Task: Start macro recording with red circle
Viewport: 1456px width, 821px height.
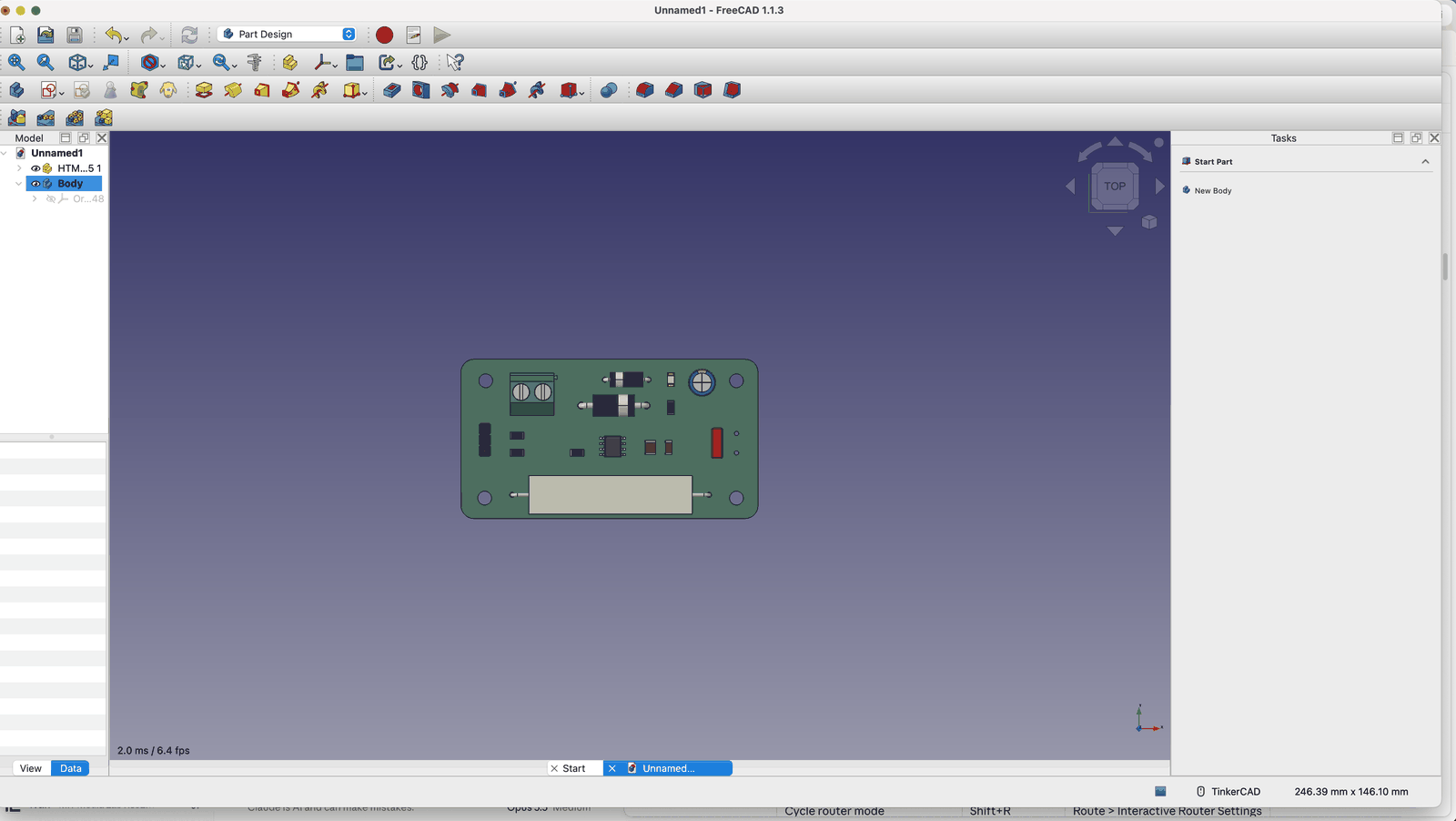Action: pyautogui.click(x=384, y=35)
